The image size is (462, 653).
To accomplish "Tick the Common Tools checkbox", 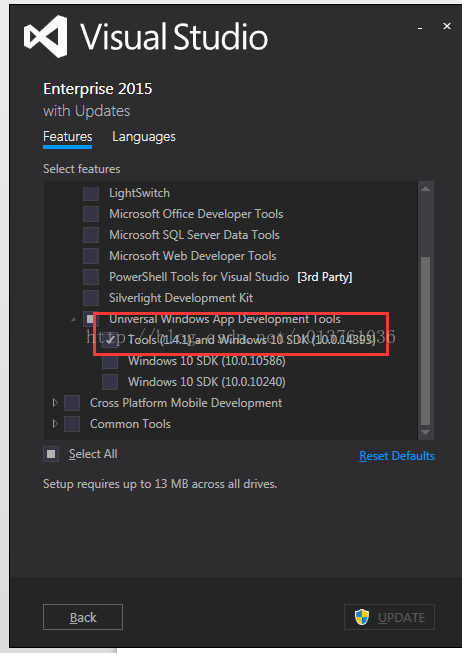I will [72, 424].
